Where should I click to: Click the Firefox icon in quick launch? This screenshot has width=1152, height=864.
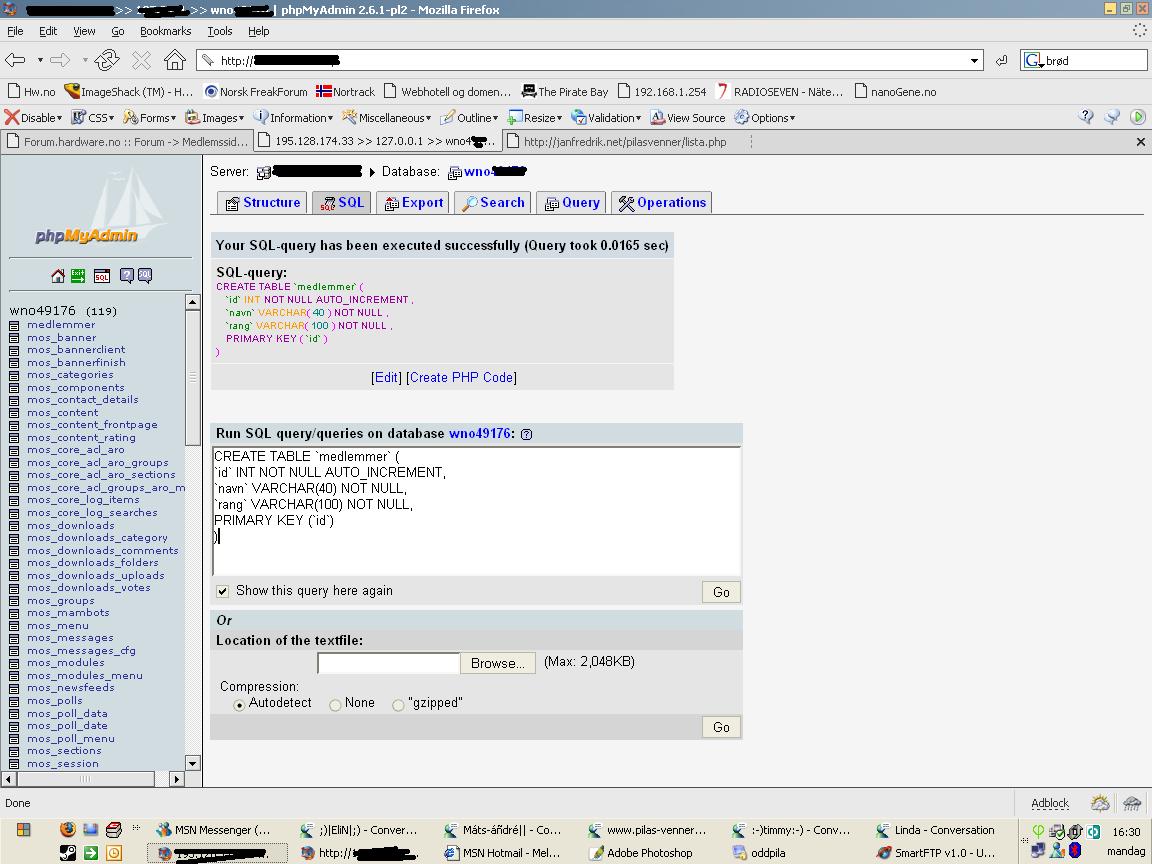click(x=68, y=829)
